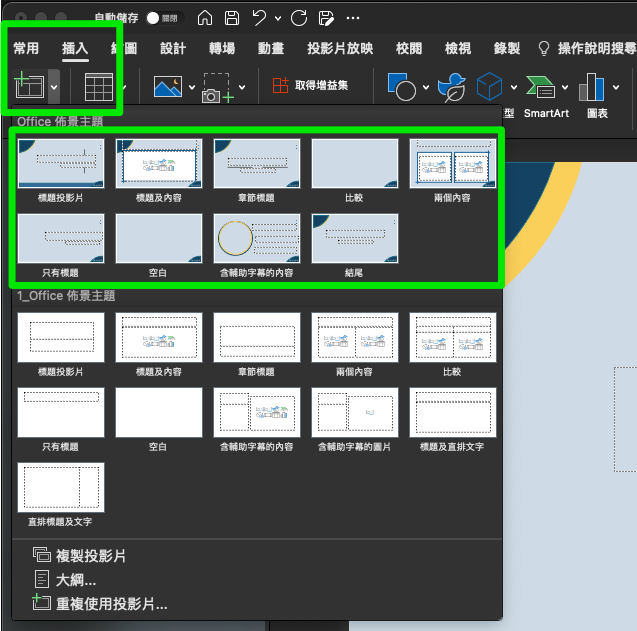Toggle the AutoSave switch
The height and width of the screenshot is (631, 637).
coord(165,18)
